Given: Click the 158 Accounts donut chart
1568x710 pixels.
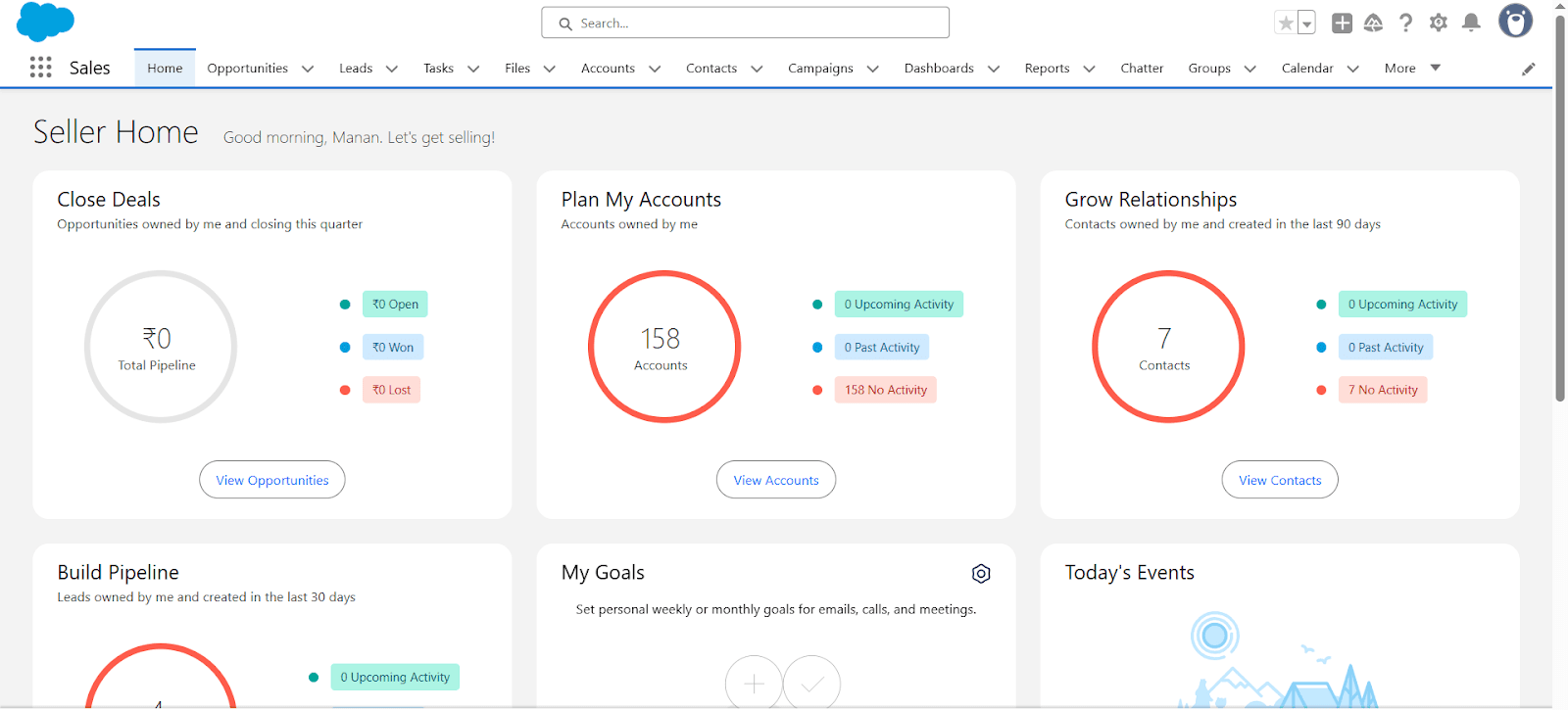Looking at the screenshot, I should [x=664, y=347].
